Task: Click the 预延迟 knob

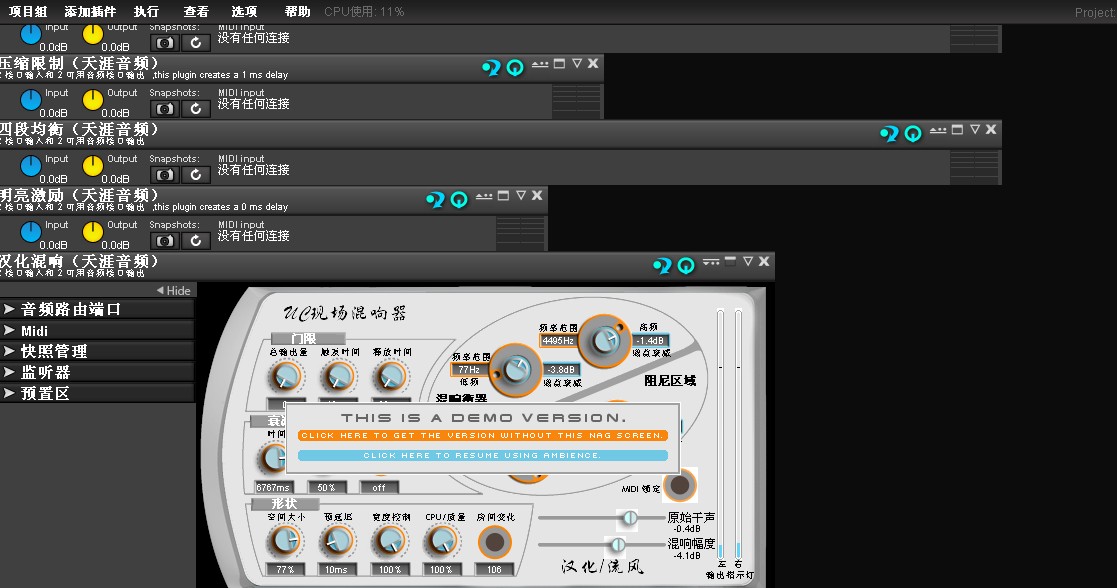Action: [337, 542]
